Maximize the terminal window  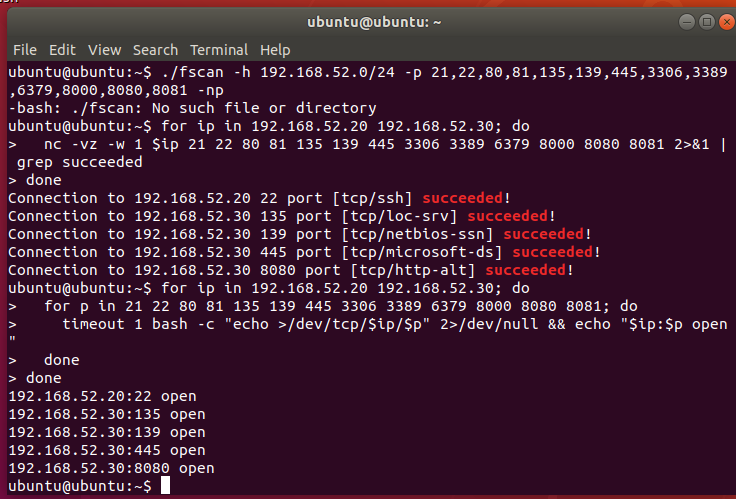point(707,22)
